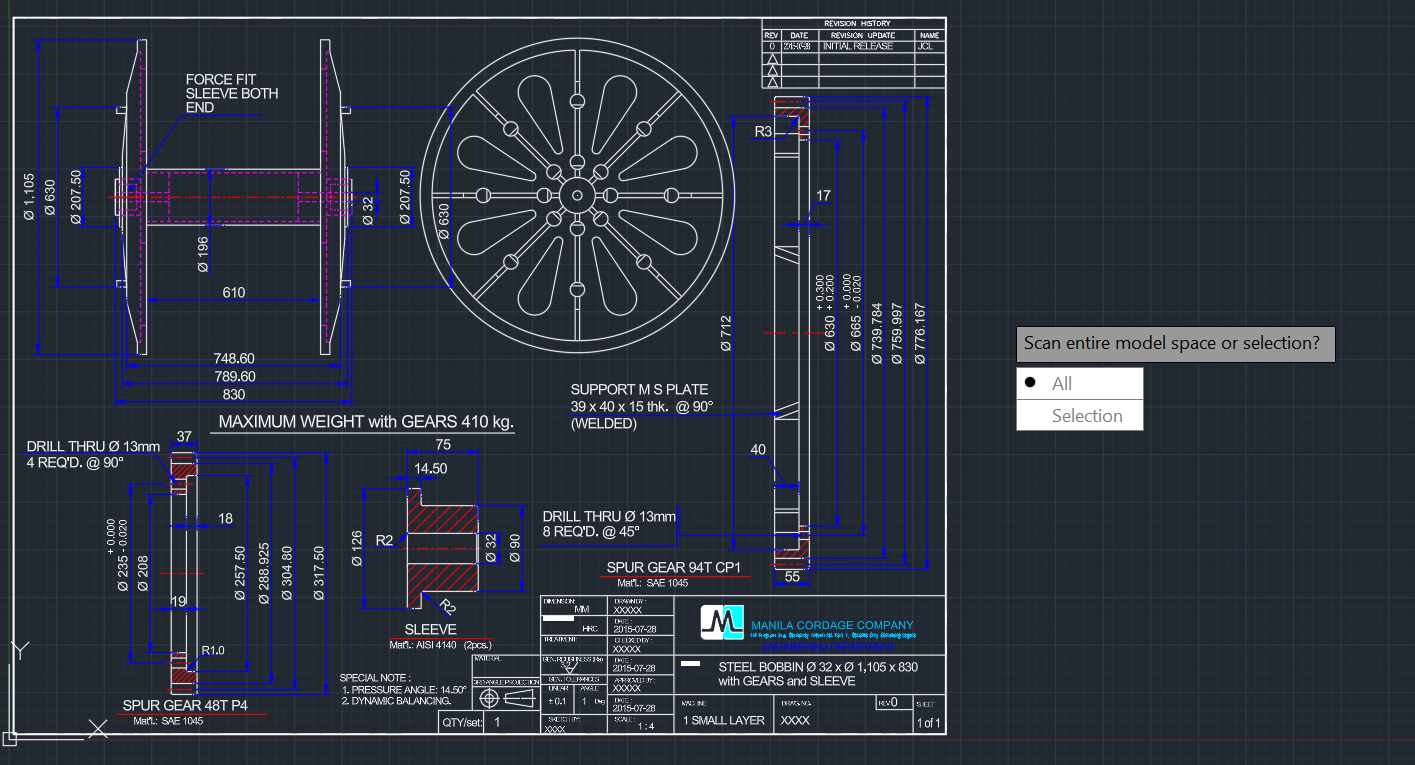Click the Manila Cordage Company logo

(722, 623)
